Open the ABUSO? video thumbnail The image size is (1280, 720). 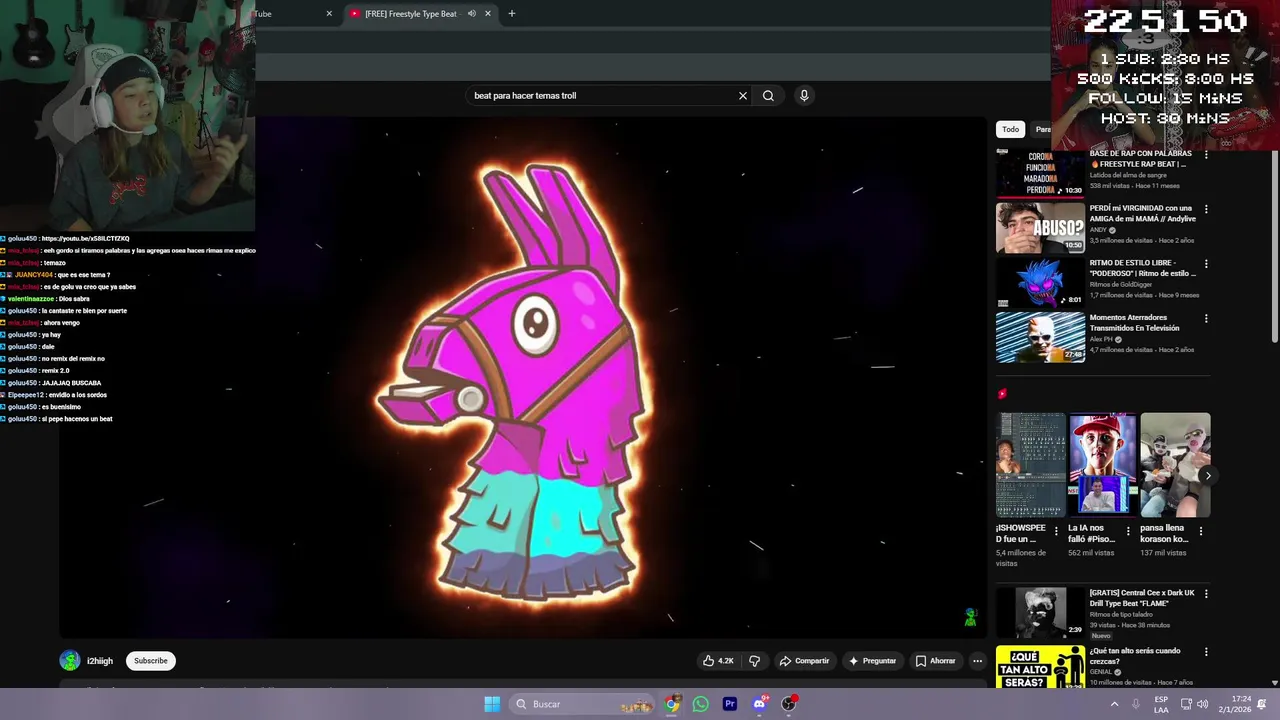coord(1040,228)
